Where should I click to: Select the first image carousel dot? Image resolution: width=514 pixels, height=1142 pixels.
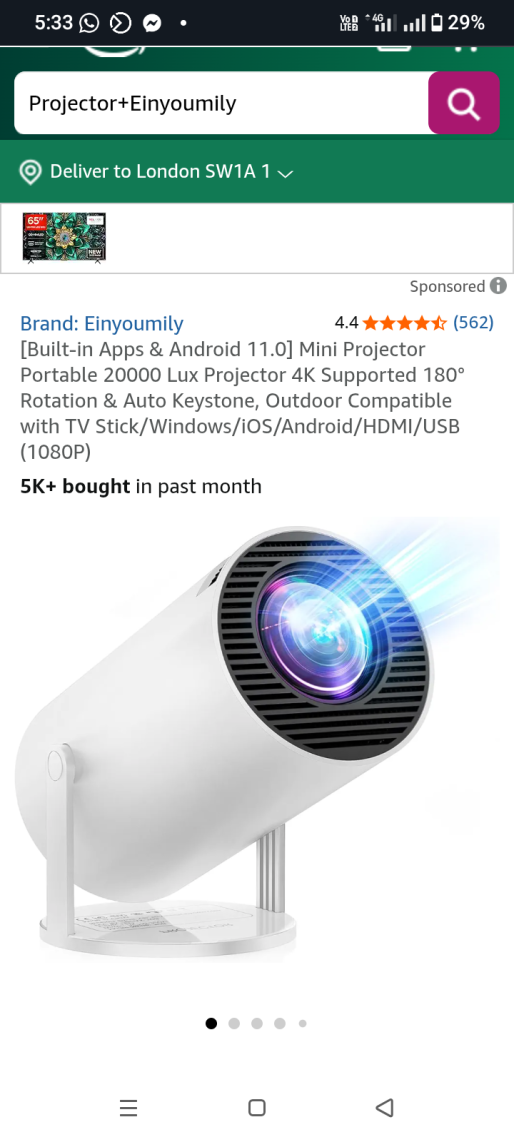[211, 1023]
